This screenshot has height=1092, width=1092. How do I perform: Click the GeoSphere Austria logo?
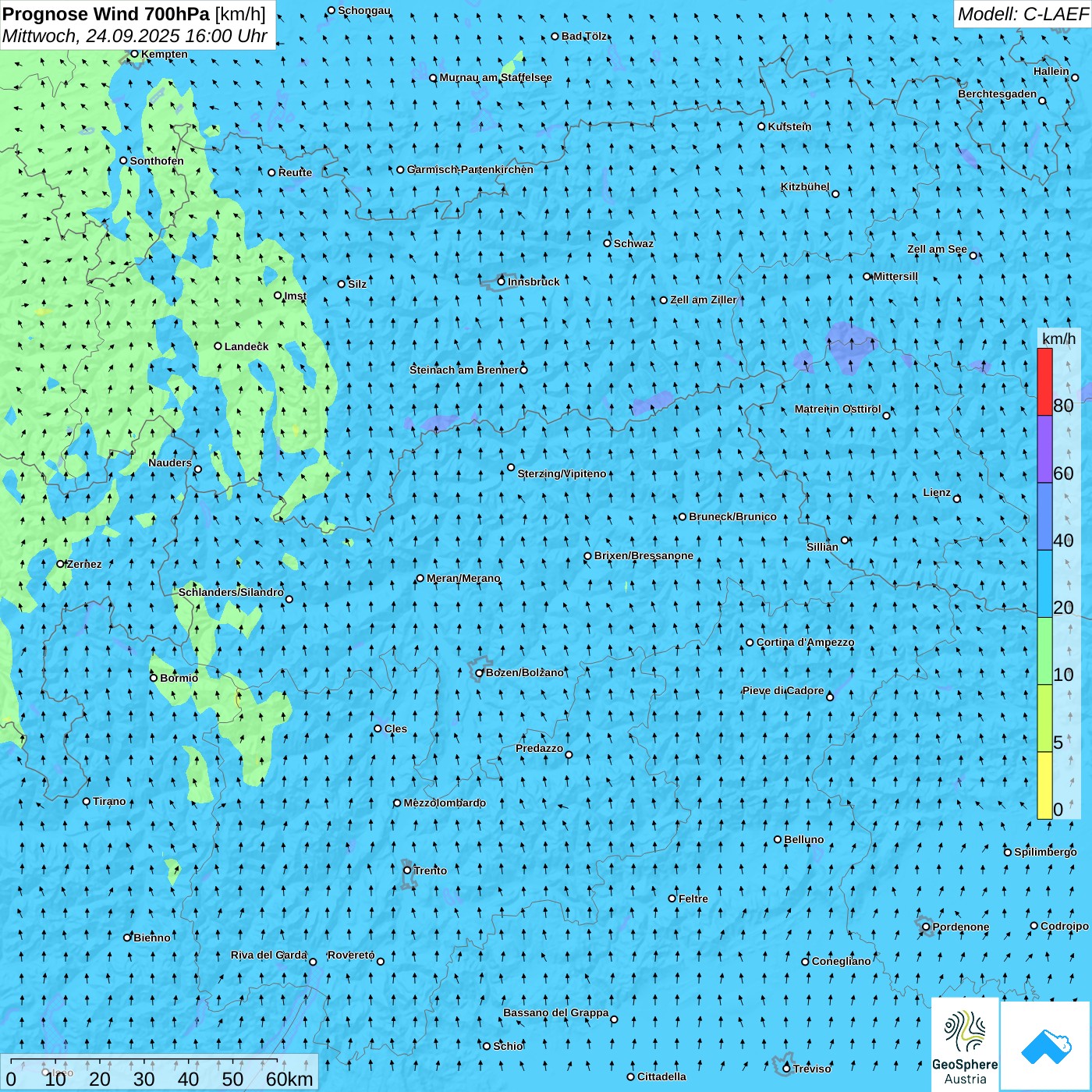(x=965, y=1044)
